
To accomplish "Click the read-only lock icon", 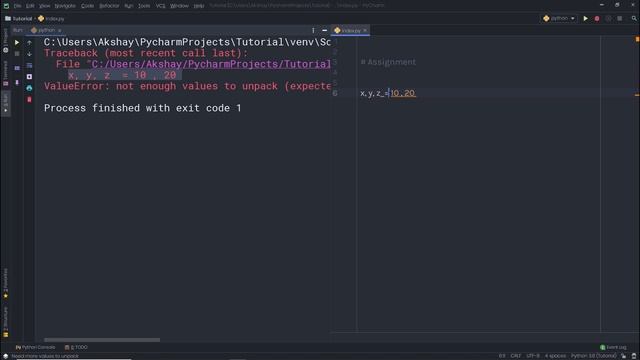I will click(x=624, y=356).
